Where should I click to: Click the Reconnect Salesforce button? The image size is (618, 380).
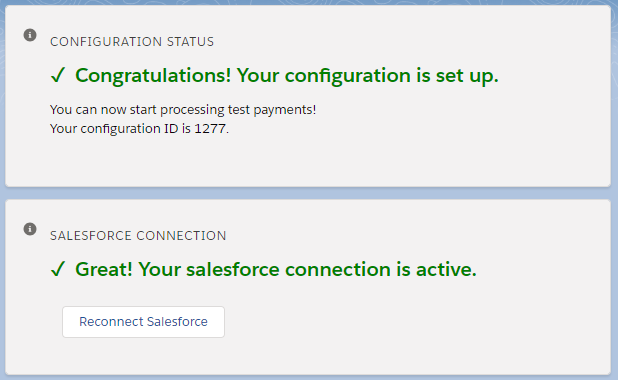pos(143,322)
